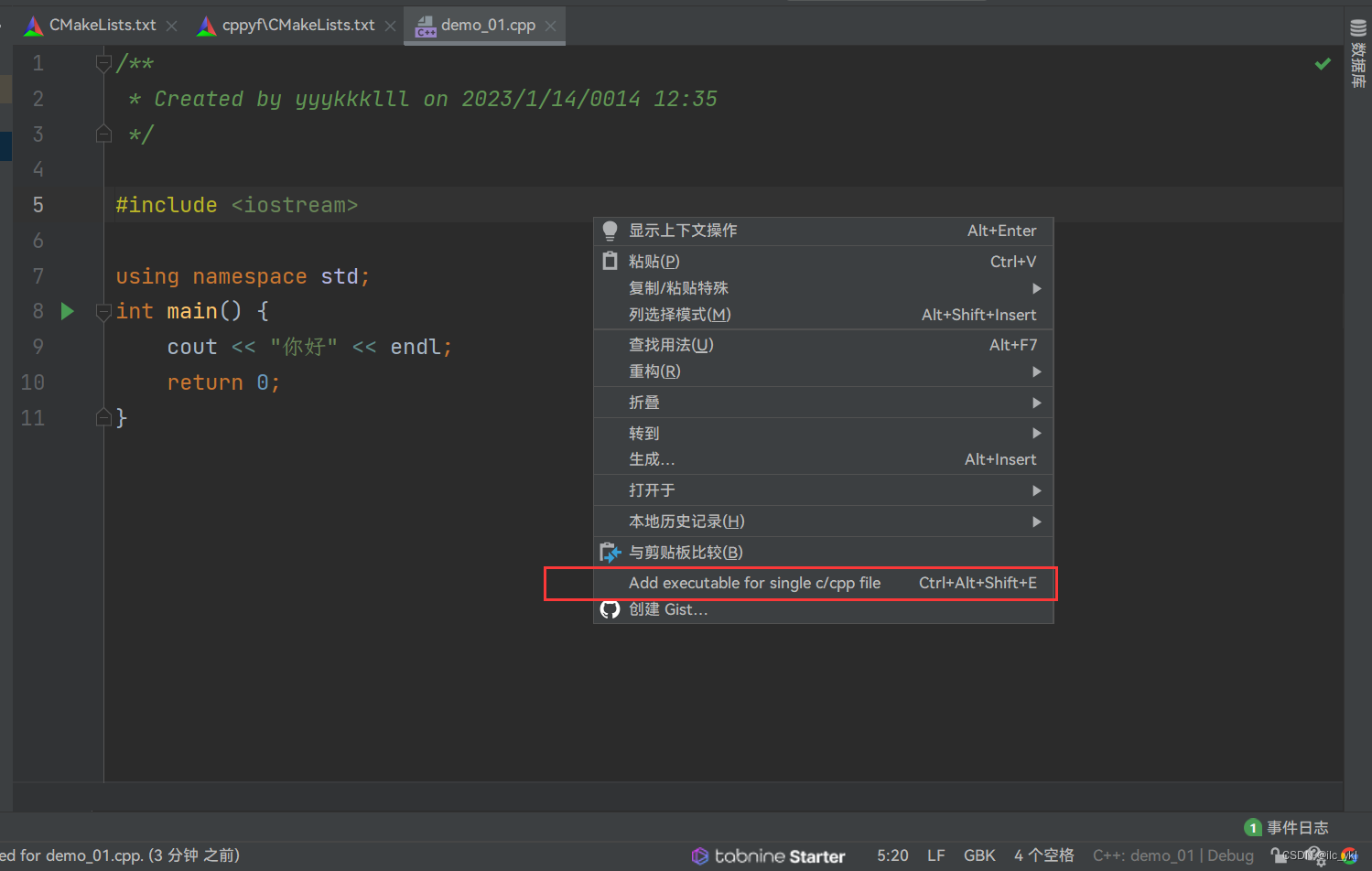Collapse the comment block fold marker on line 1
1372x871 pixels.
coord(103,63)
